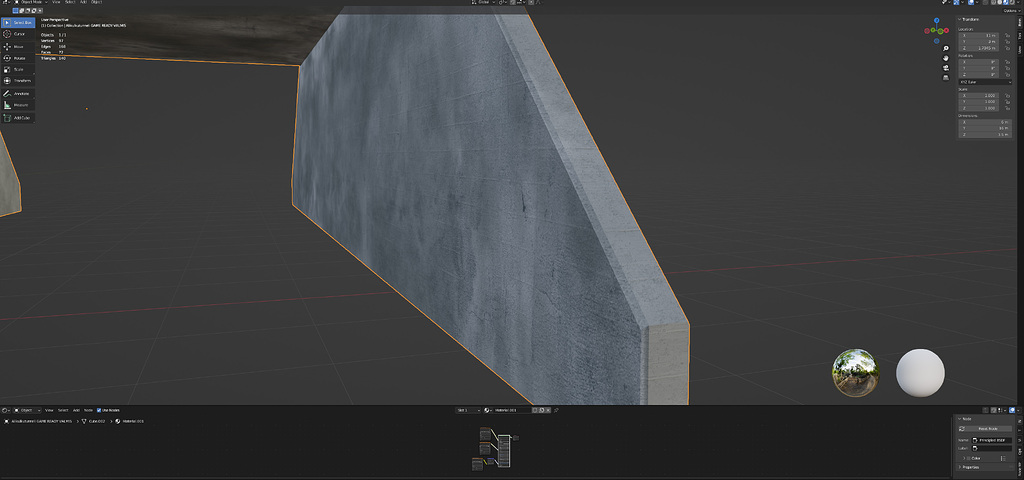1024x480 pixels.
Task: Open the node editor Add menu
Action: (76, 410)
